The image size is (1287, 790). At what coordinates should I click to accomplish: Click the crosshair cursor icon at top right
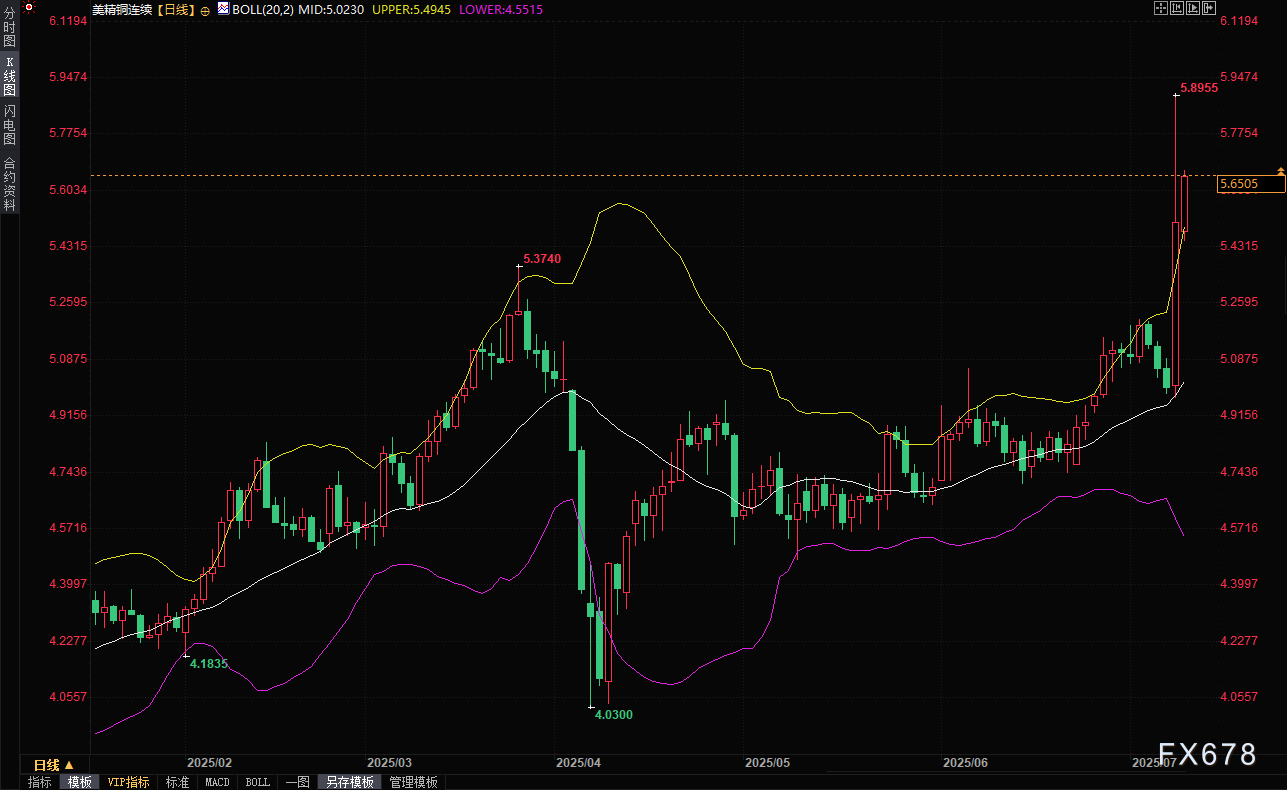tap(1161, 8)
